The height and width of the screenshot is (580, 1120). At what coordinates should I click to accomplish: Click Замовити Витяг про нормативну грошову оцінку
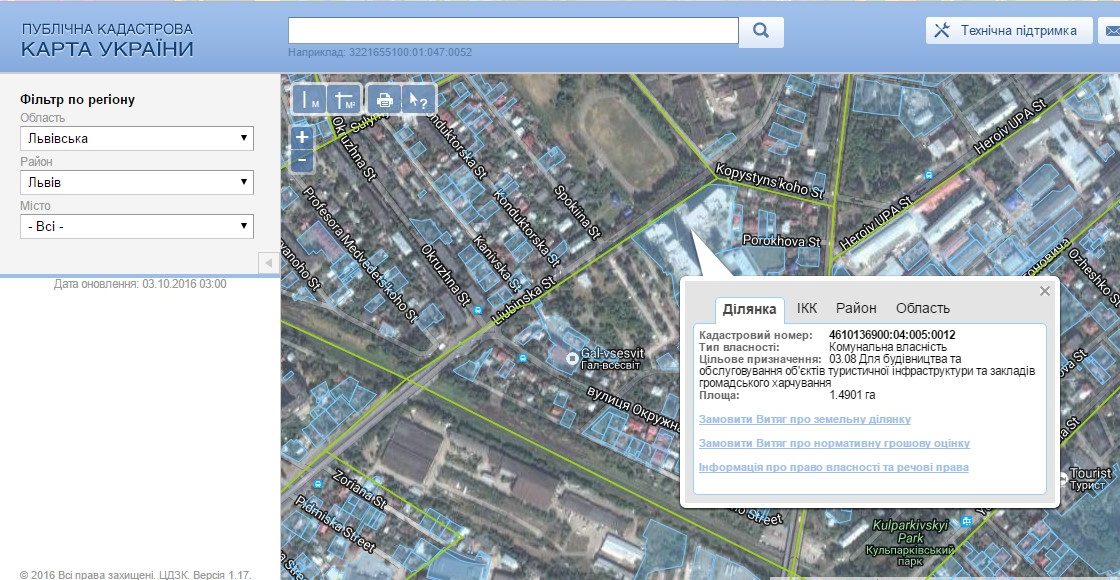point(834,443)
